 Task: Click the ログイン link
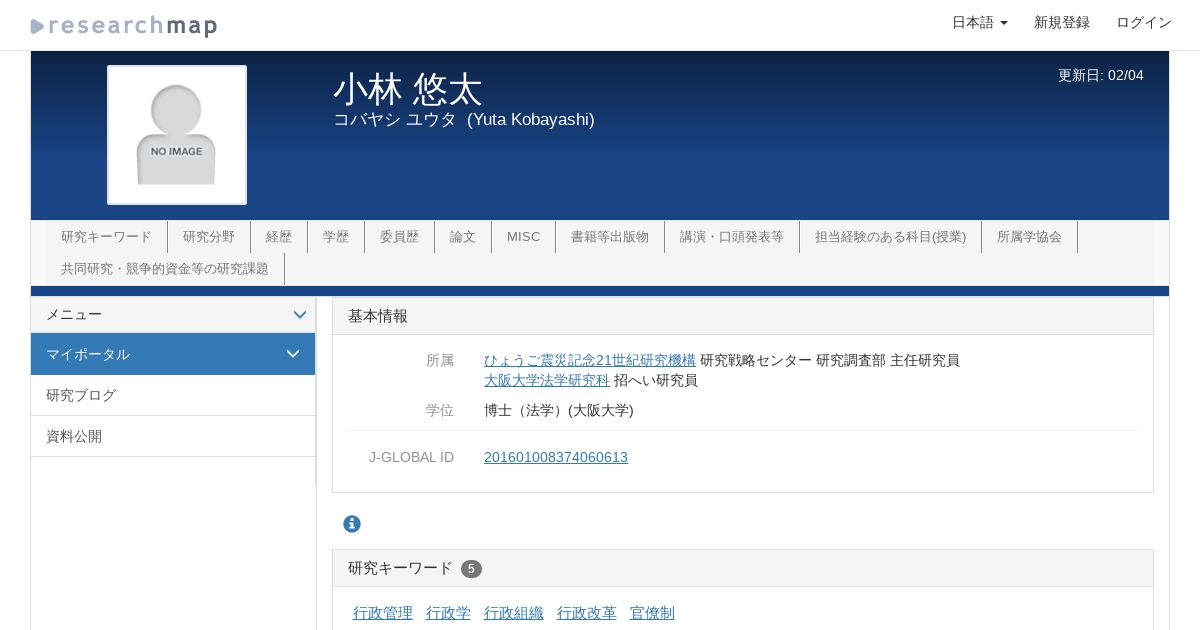tap(1144, 23)
